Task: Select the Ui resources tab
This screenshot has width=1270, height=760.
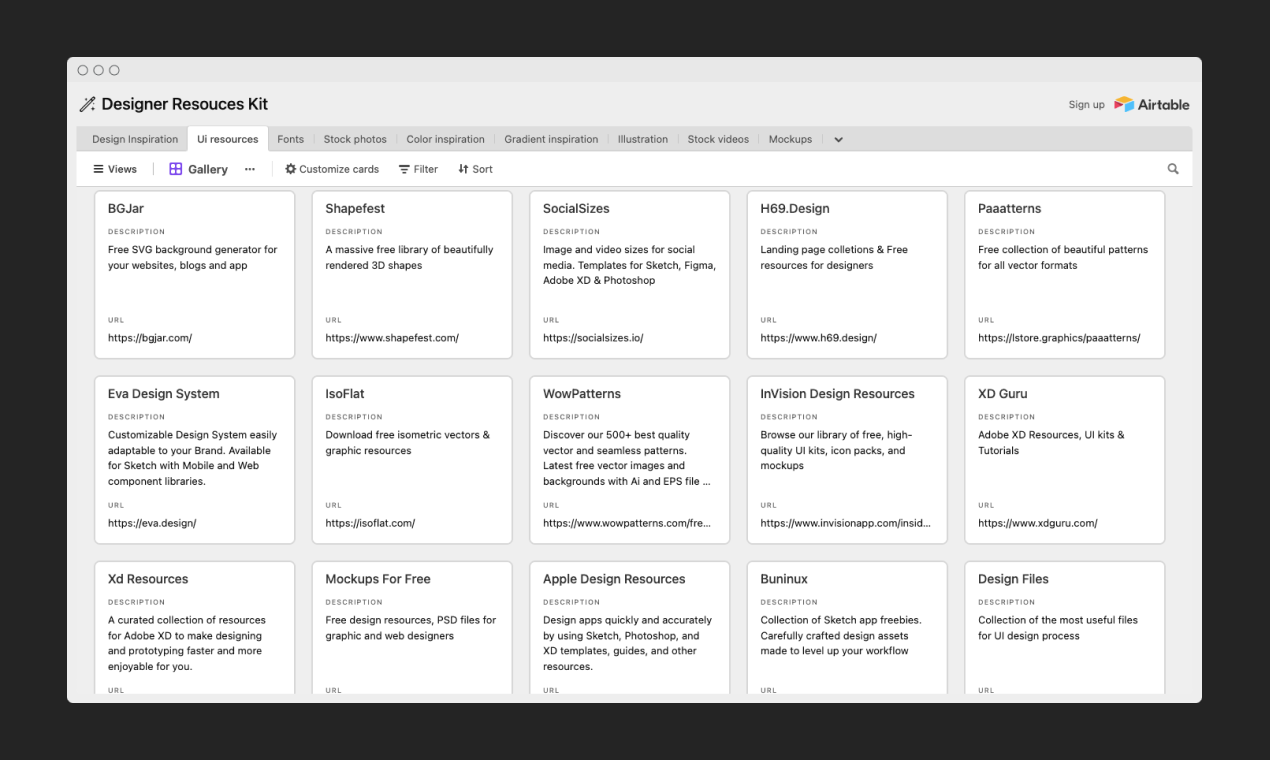Action: pos(228,139)
